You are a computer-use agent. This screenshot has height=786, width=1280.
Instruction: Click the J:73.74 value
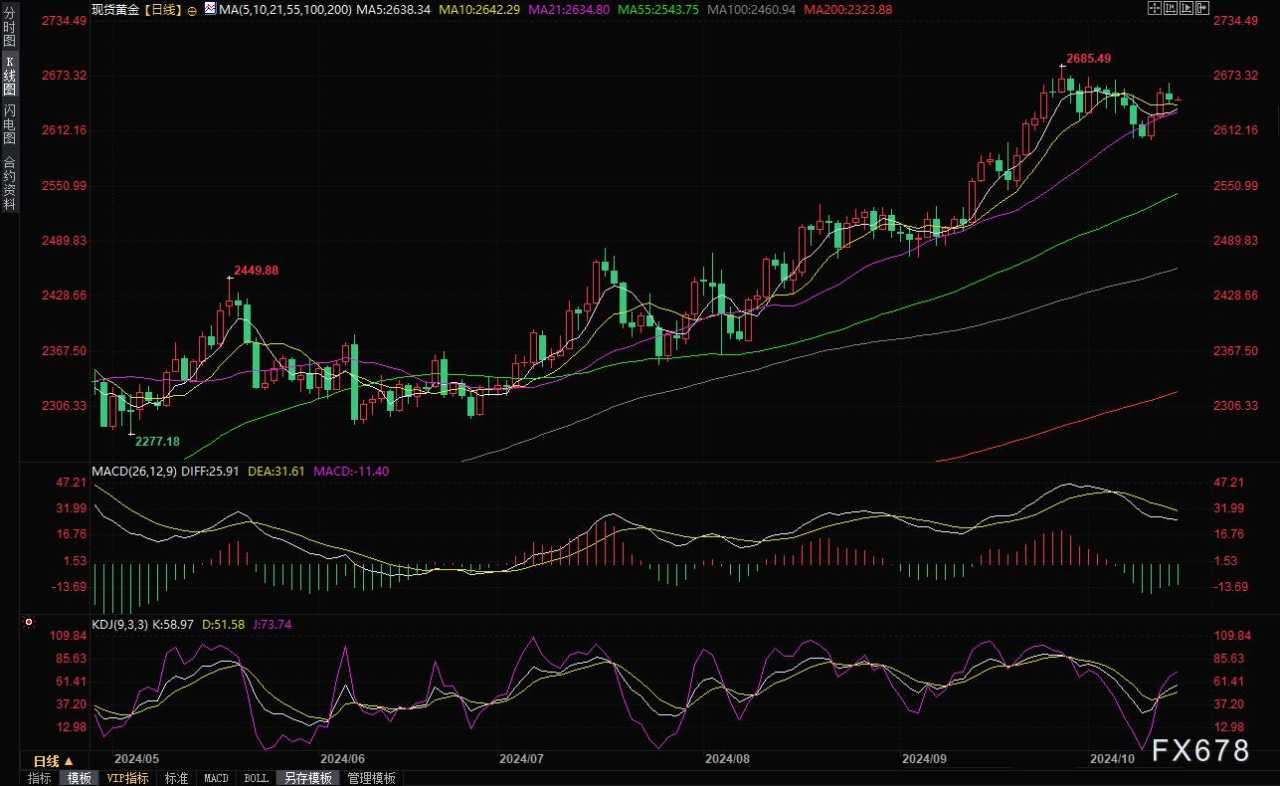tap(274, 624)
